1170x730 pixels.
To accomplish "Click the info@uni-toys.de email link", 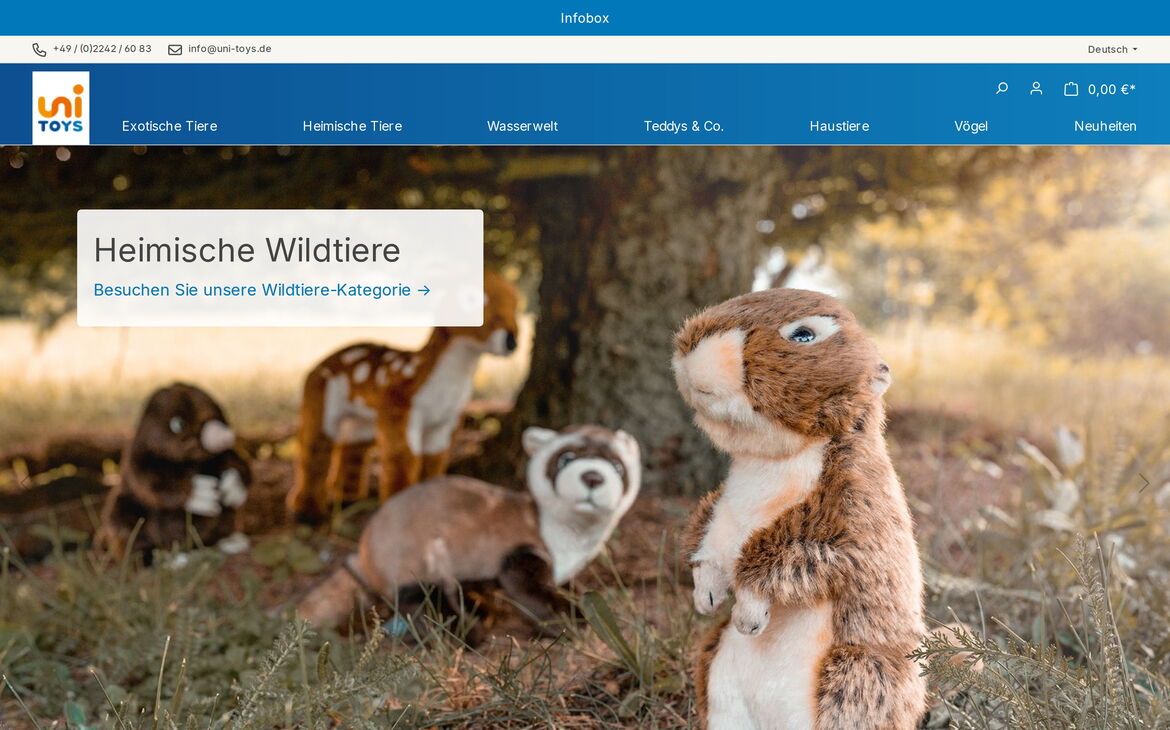I will click(x=230, y=49).
